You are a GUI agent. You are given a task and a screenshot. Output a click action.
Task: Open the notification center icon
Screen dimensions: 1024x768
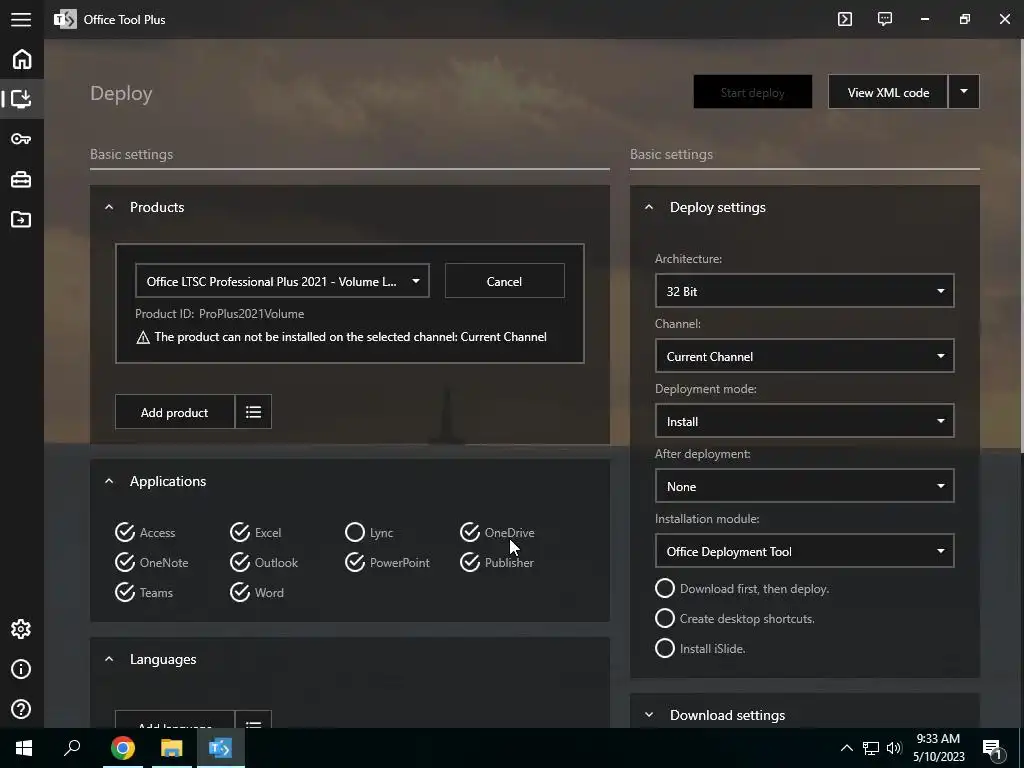(993, 748)
